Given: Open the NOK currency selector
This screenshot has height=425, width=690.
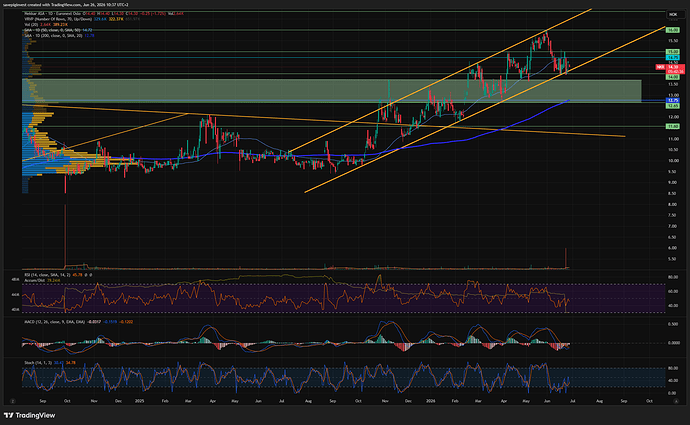Looking at the screenshot, I should pyautogui.click(x=673, y=15).
